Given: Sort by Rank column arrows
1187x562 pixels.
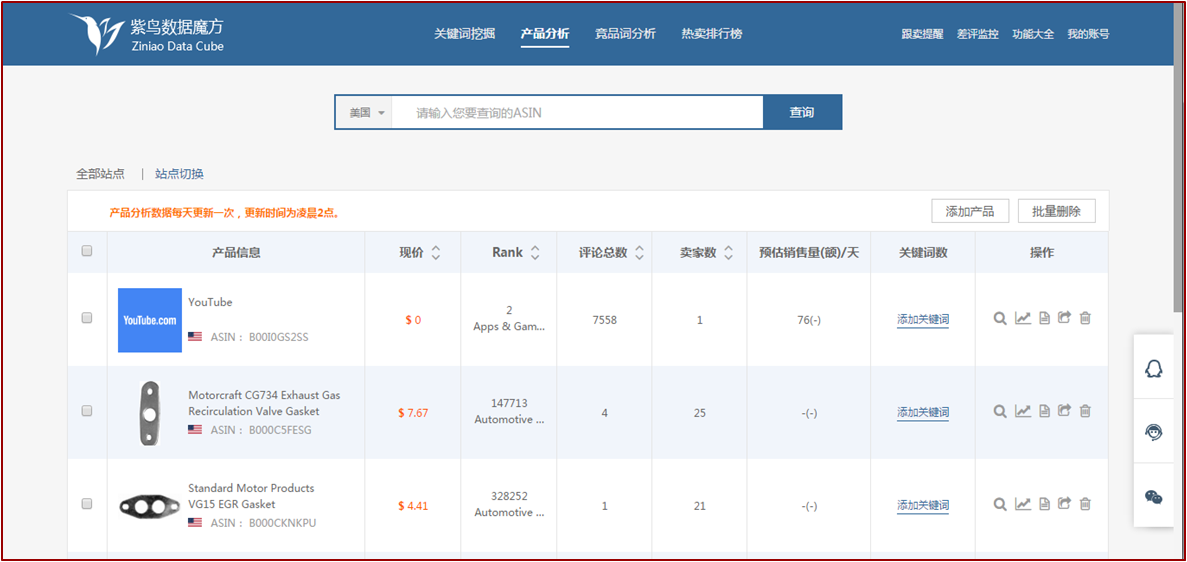Looking at the screenshot, I should point(535,253).
